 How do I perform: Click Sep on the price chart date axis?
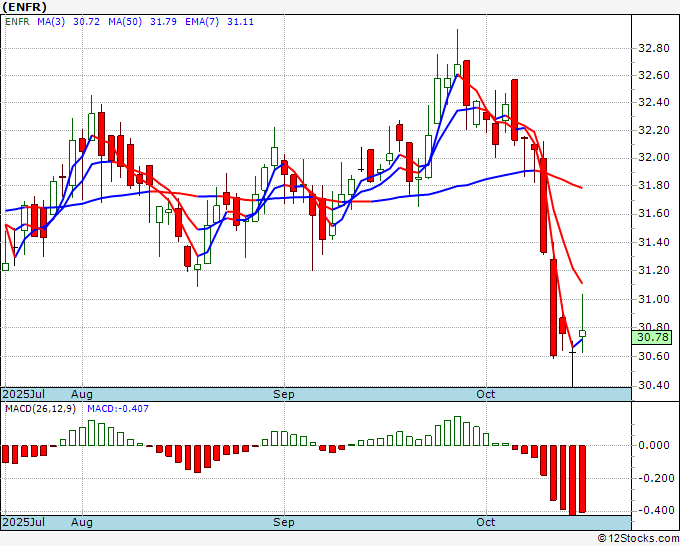(284, 394)
